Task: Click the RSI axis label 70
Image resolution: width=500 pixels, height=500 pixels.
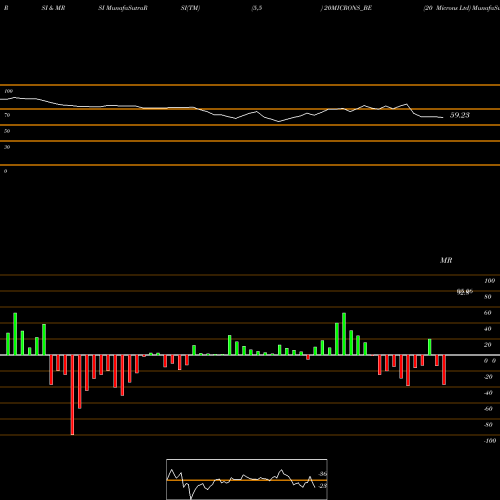Action: click(7, 115)
